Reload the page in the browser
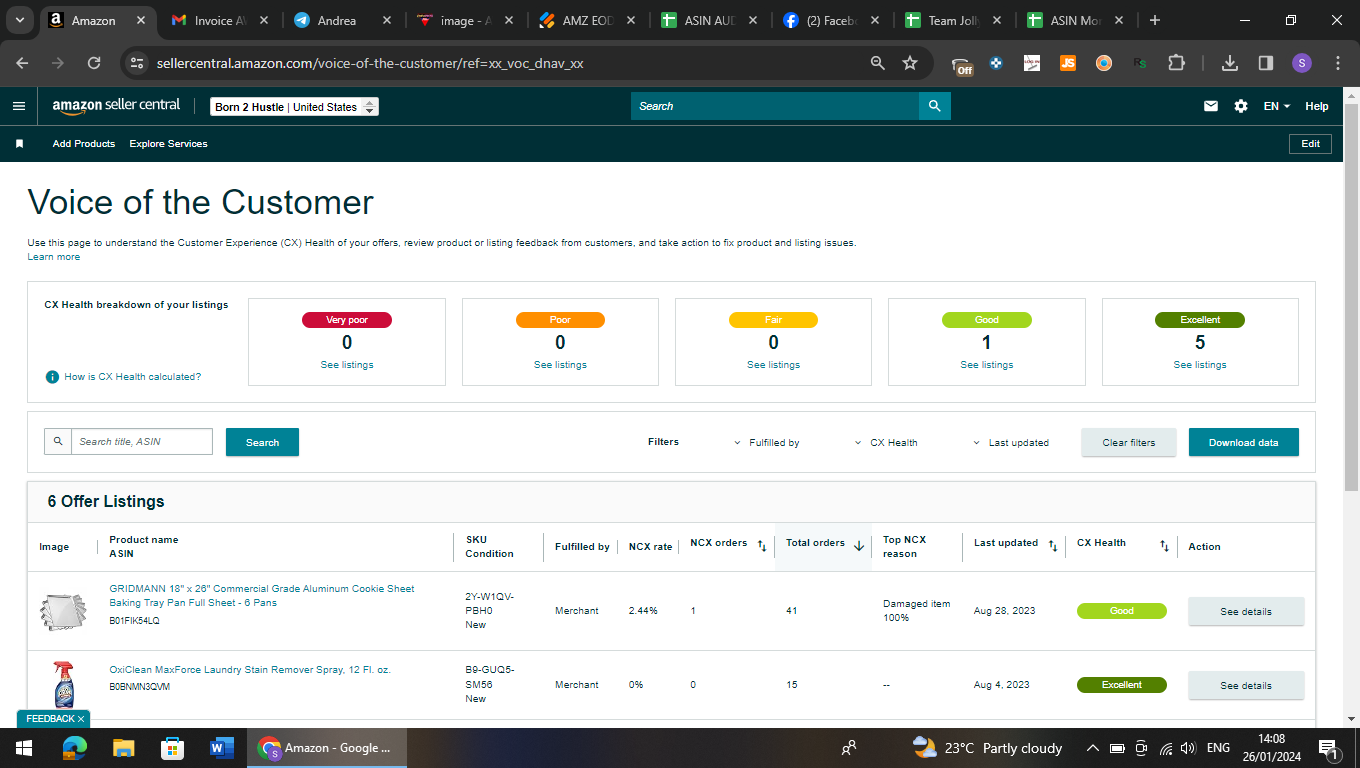Screen dimensions: 1360x768 [x=94, y=63]
